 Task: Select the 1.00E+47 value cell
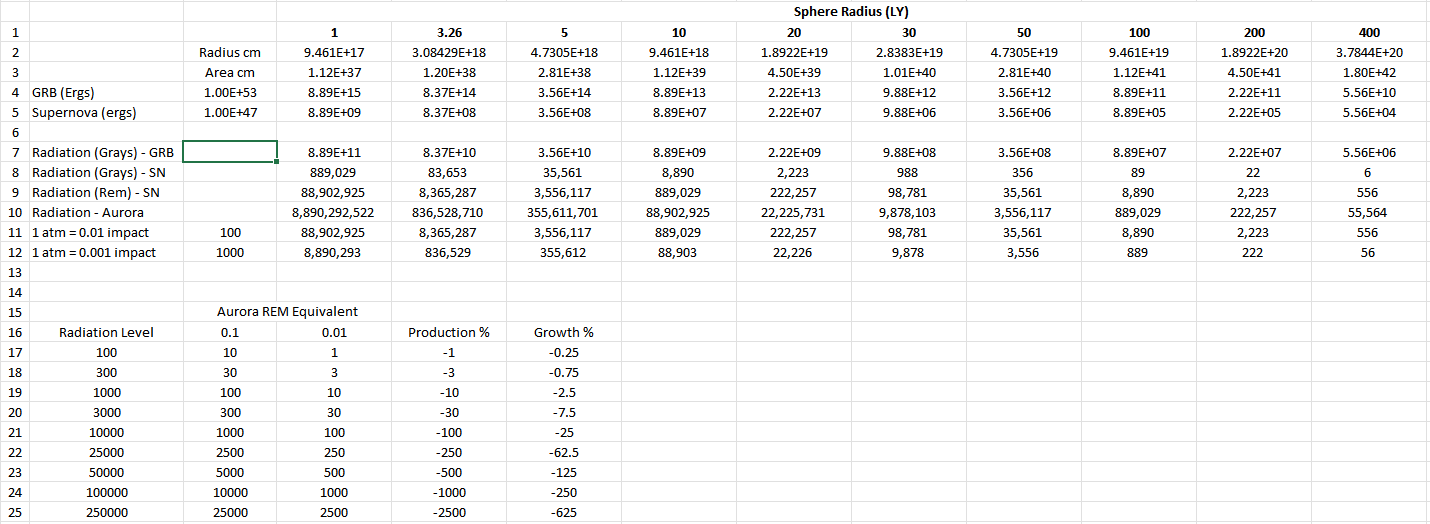coord(230,112)
